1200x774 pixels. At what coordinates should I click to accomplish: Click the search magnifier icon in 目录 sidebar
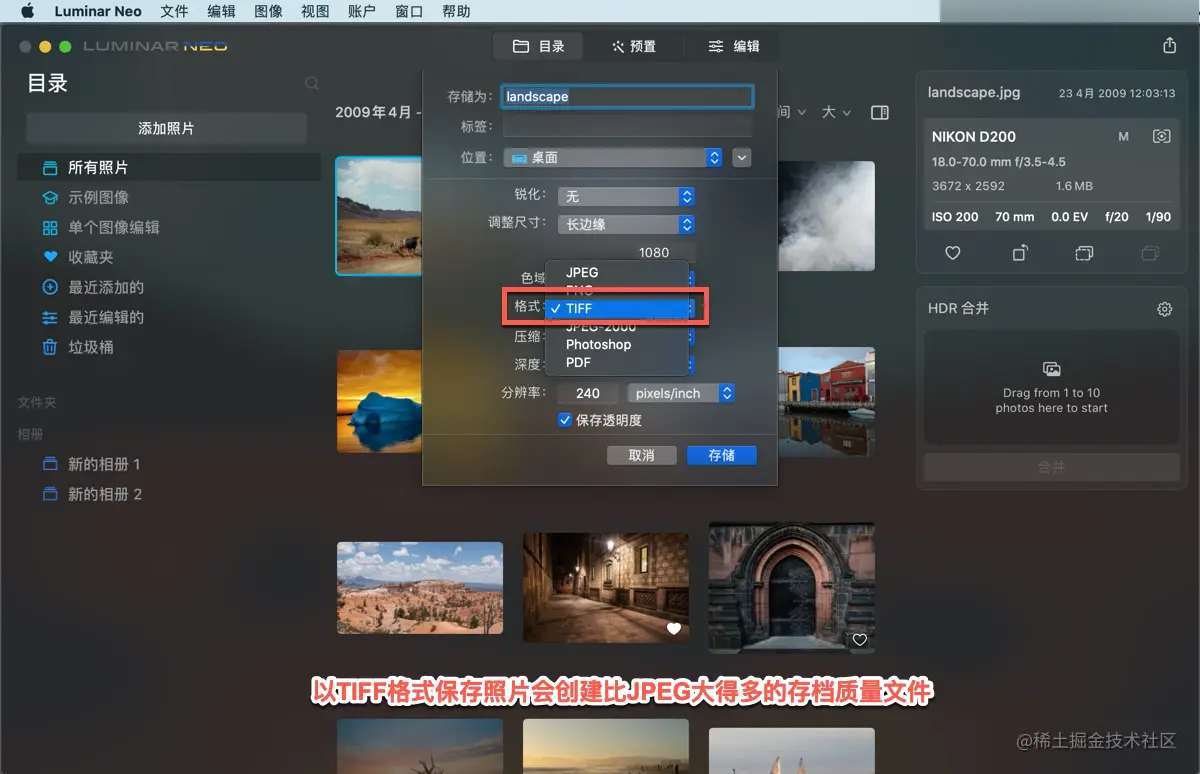(312, 84)
